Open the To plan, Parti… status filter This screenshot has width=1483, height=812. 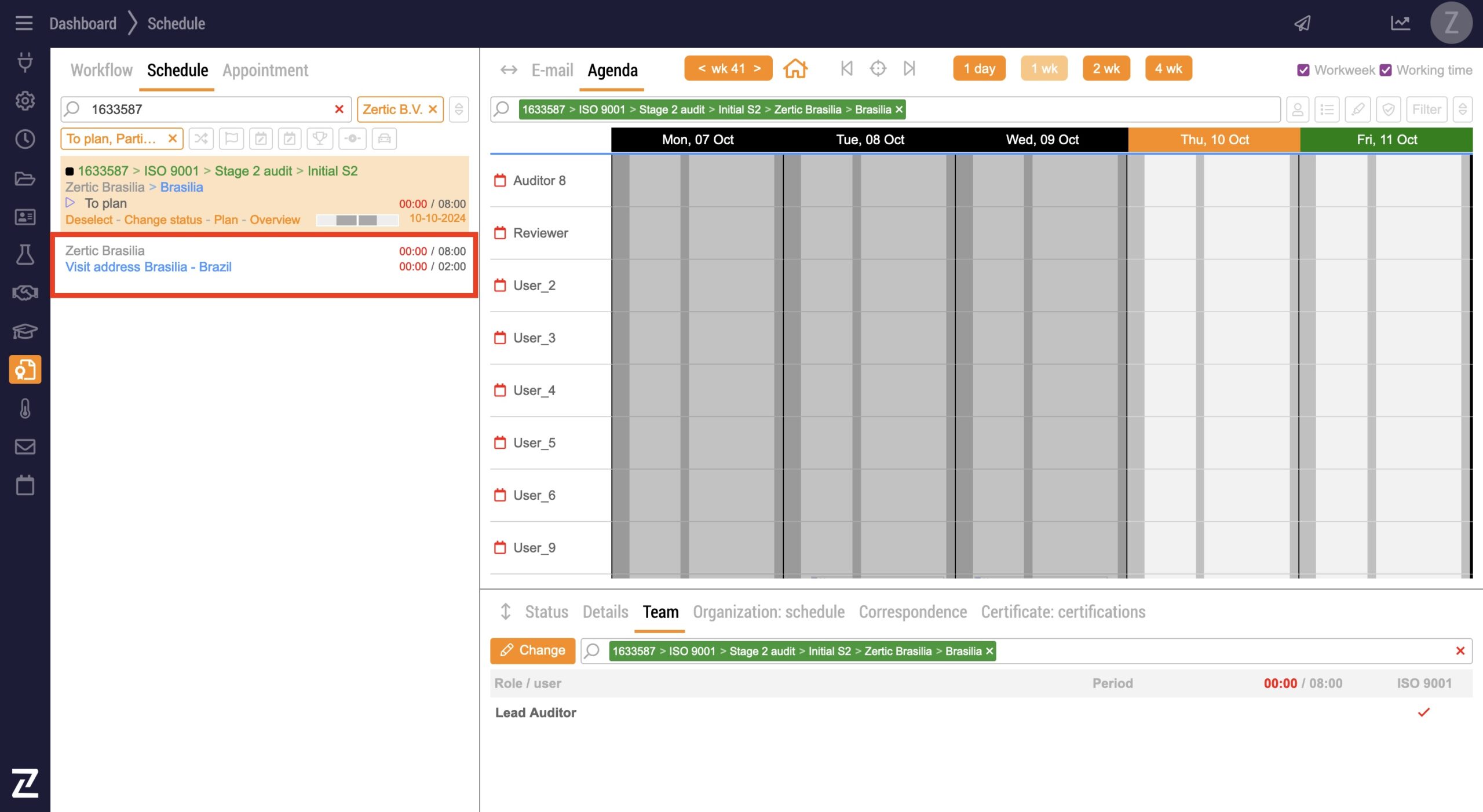pos(111,139)
